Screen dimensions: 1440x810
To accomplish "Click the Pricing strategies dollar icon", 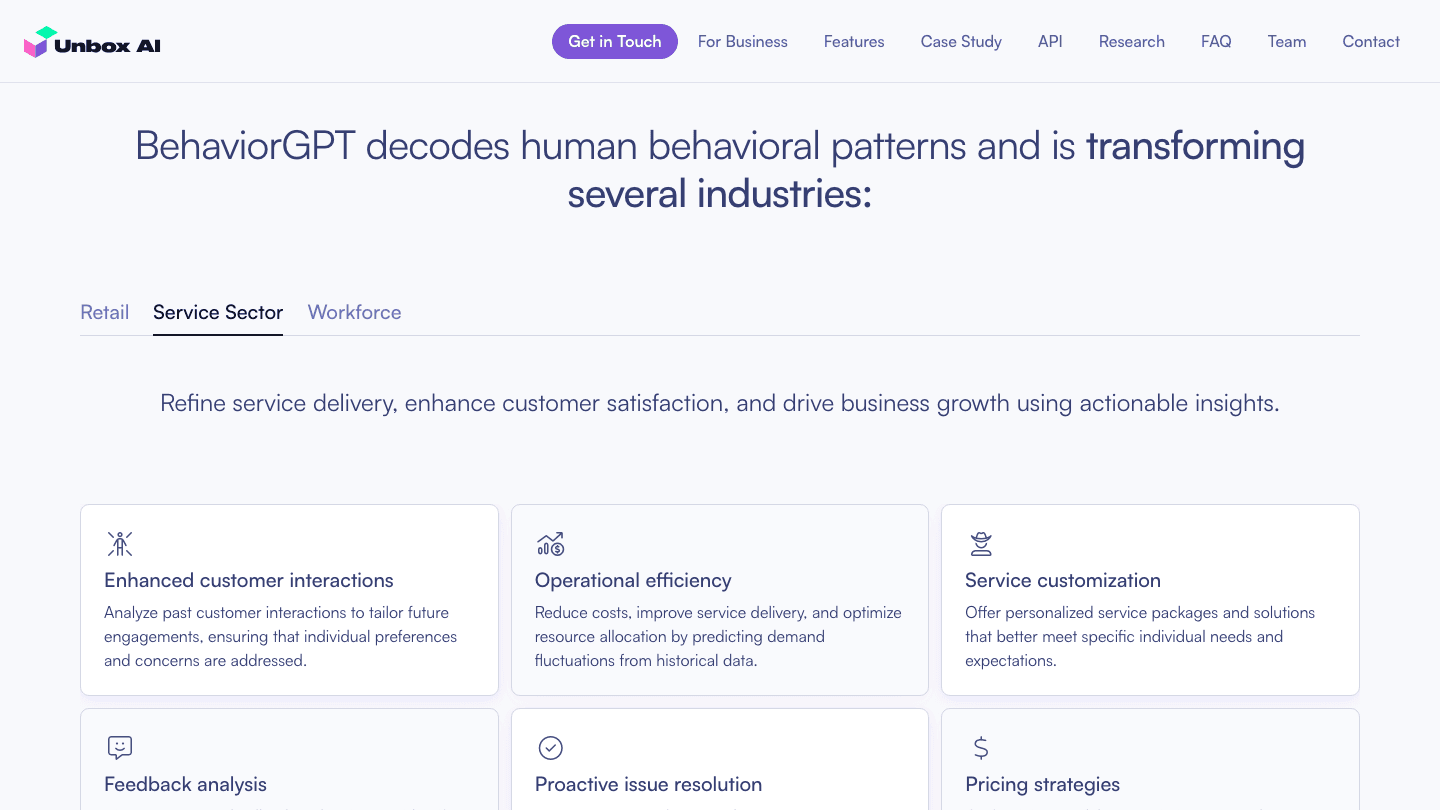I will pos(981,748).
